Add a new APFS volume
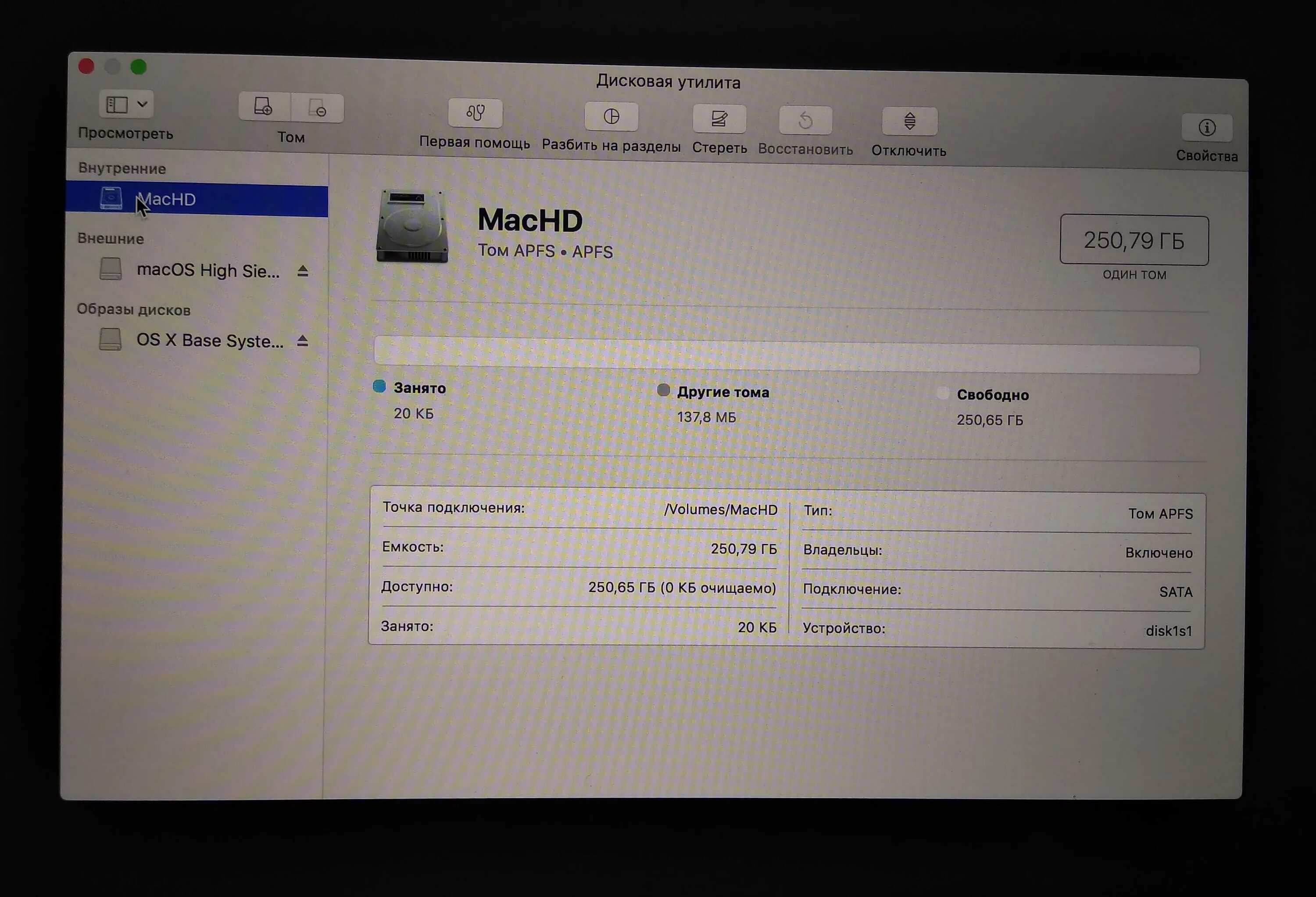 pyautogui.click(x=265, y=107)
